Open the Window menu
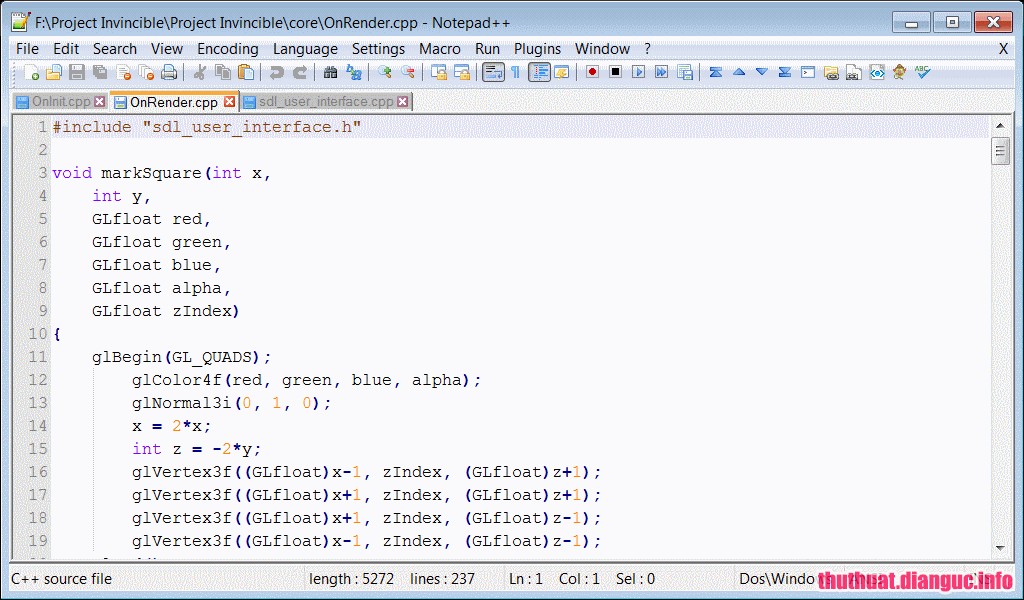This screenshot has width=1024, height=600. pos(602,49)
